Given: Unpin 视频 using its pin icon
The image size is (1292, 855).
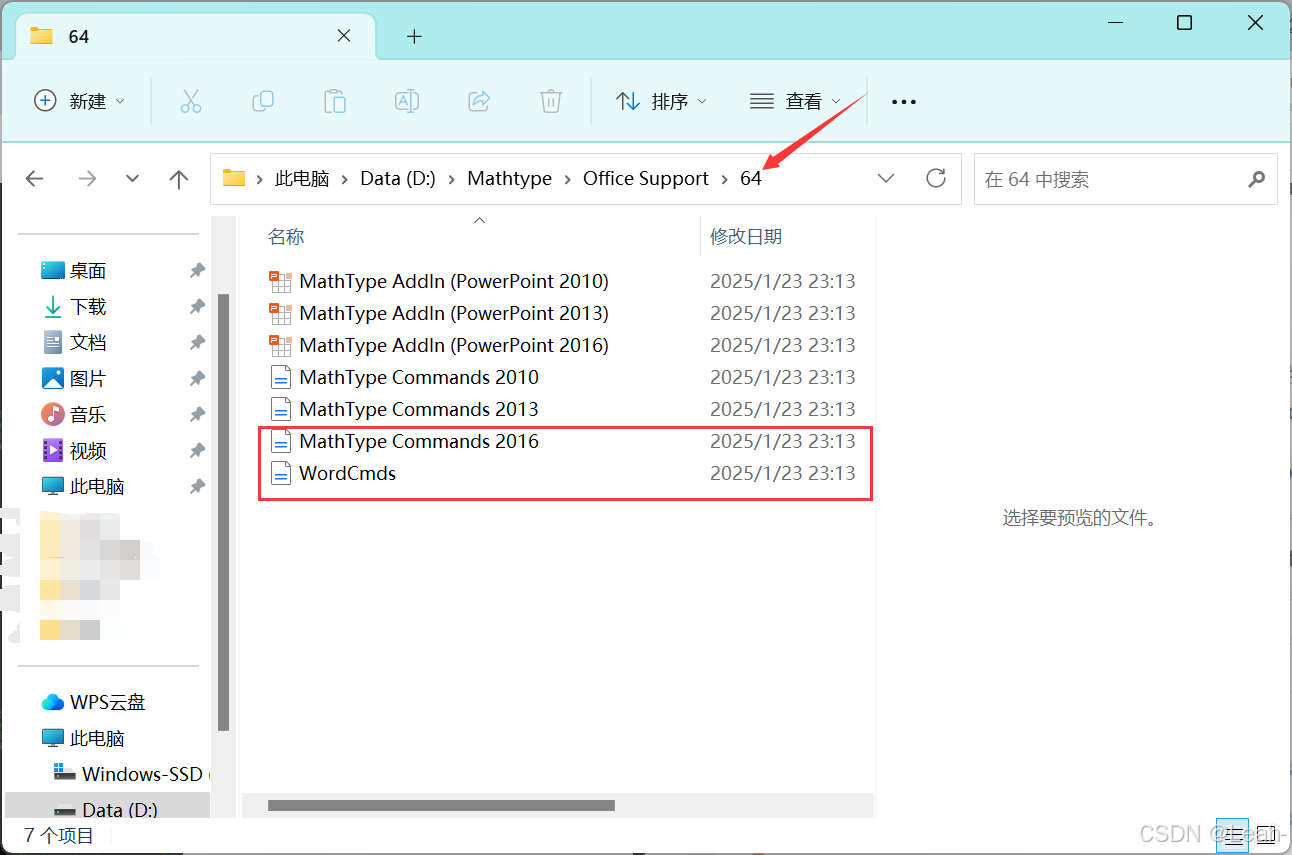Looking at the screenshot, I should [x=197, y=451].
